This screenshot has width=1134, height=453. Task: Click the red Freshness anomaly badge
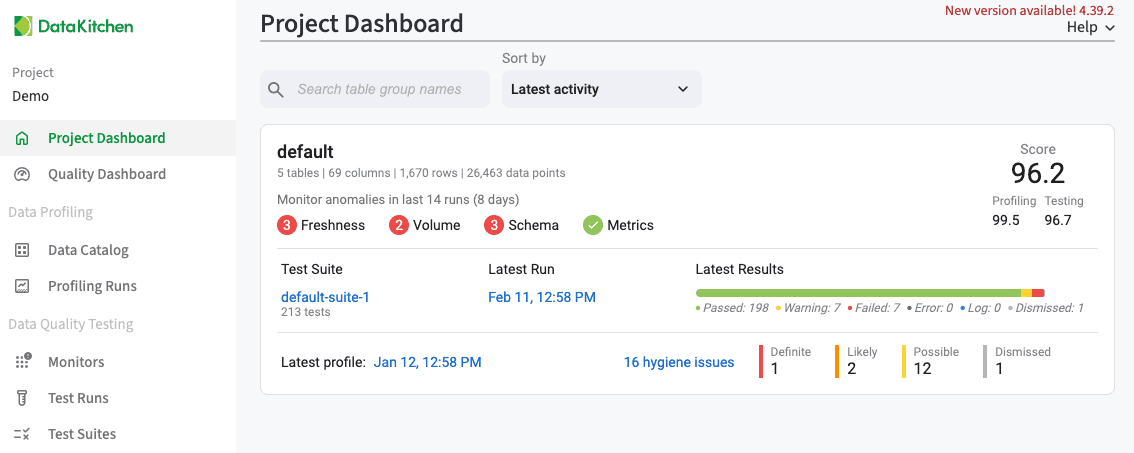[x=287, y=225]
